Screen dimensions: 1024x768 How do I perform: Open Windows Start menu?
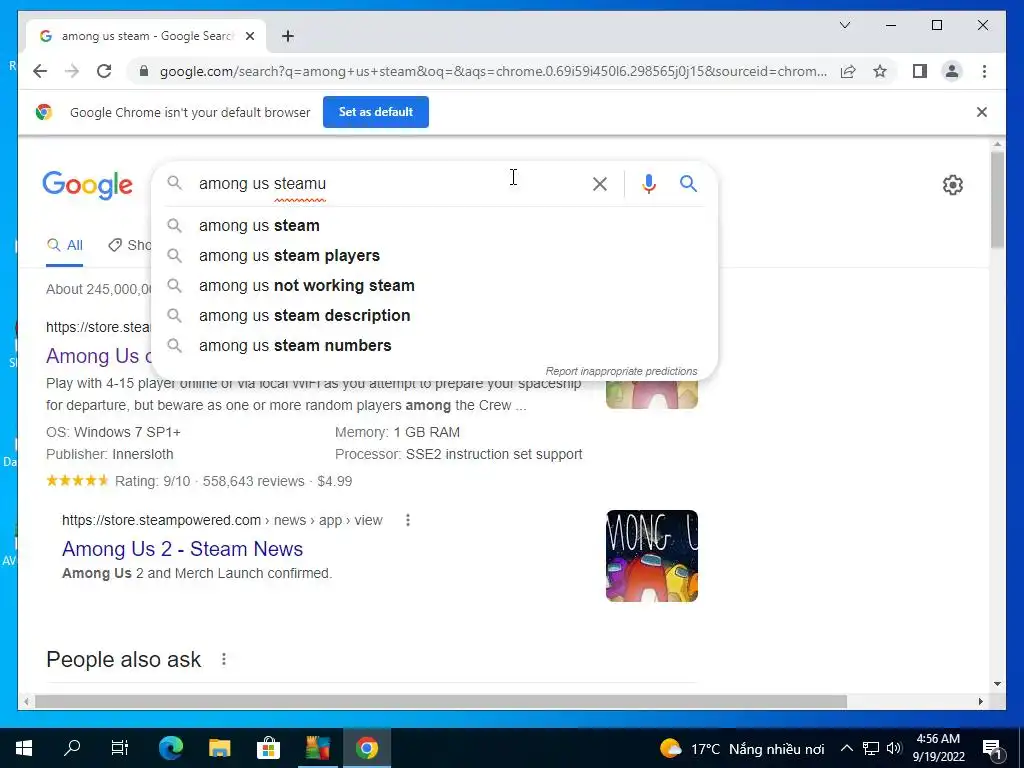click(24, 748)
